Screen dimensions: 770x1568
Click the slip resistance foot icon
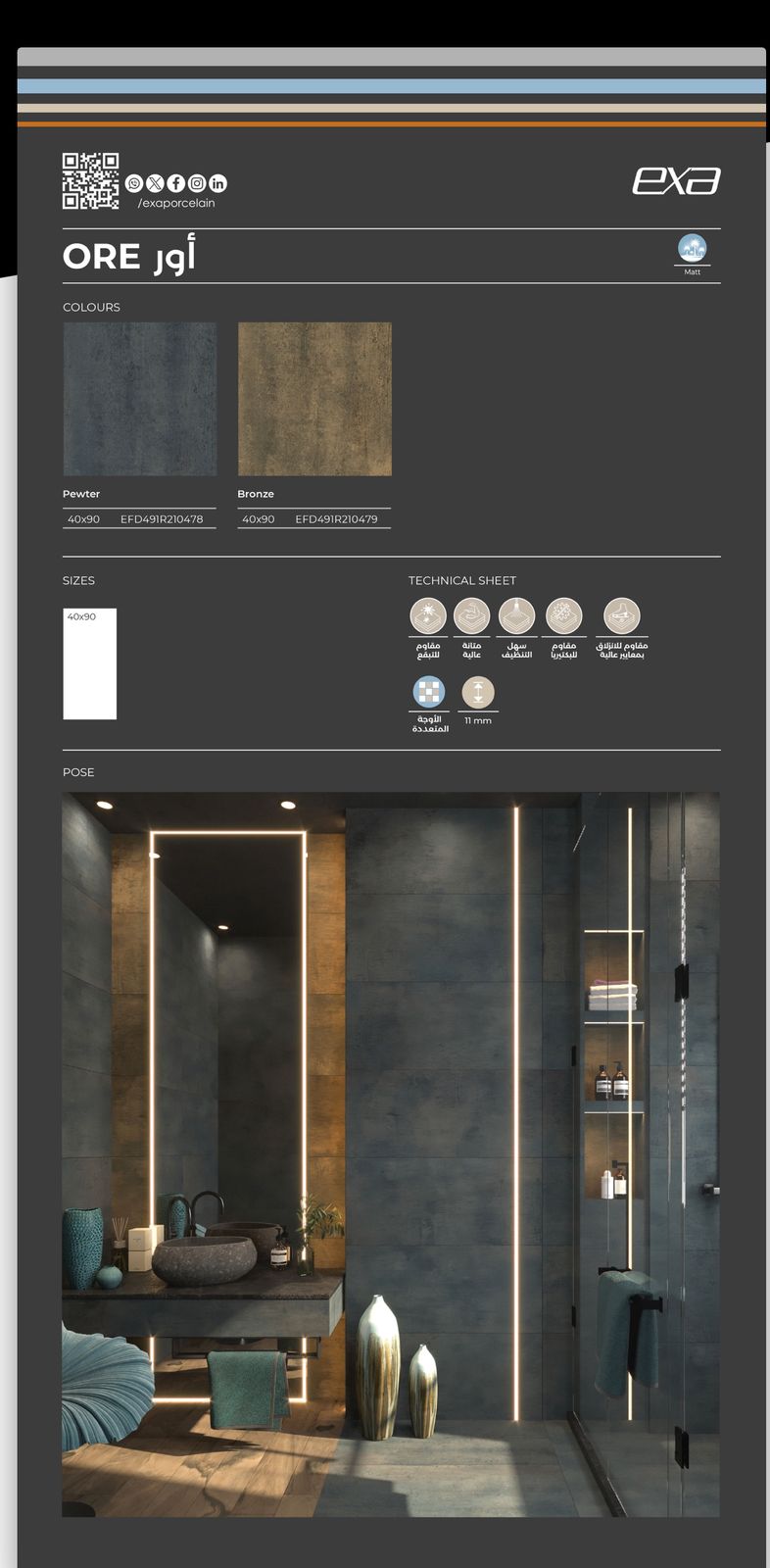[x=621, y=616]
